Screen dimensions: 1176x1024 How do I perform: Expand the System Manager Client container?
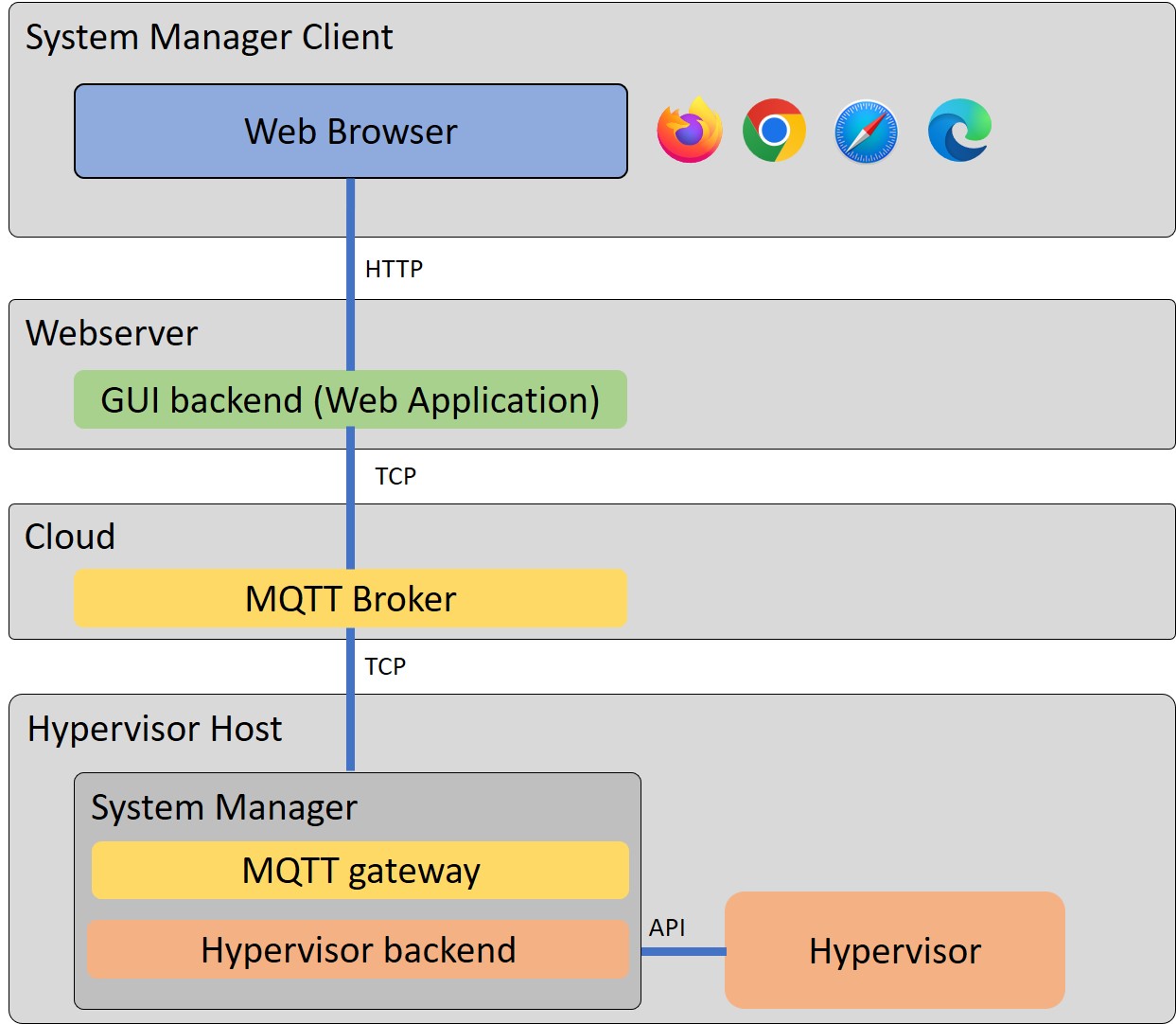[x=210, y=38]
